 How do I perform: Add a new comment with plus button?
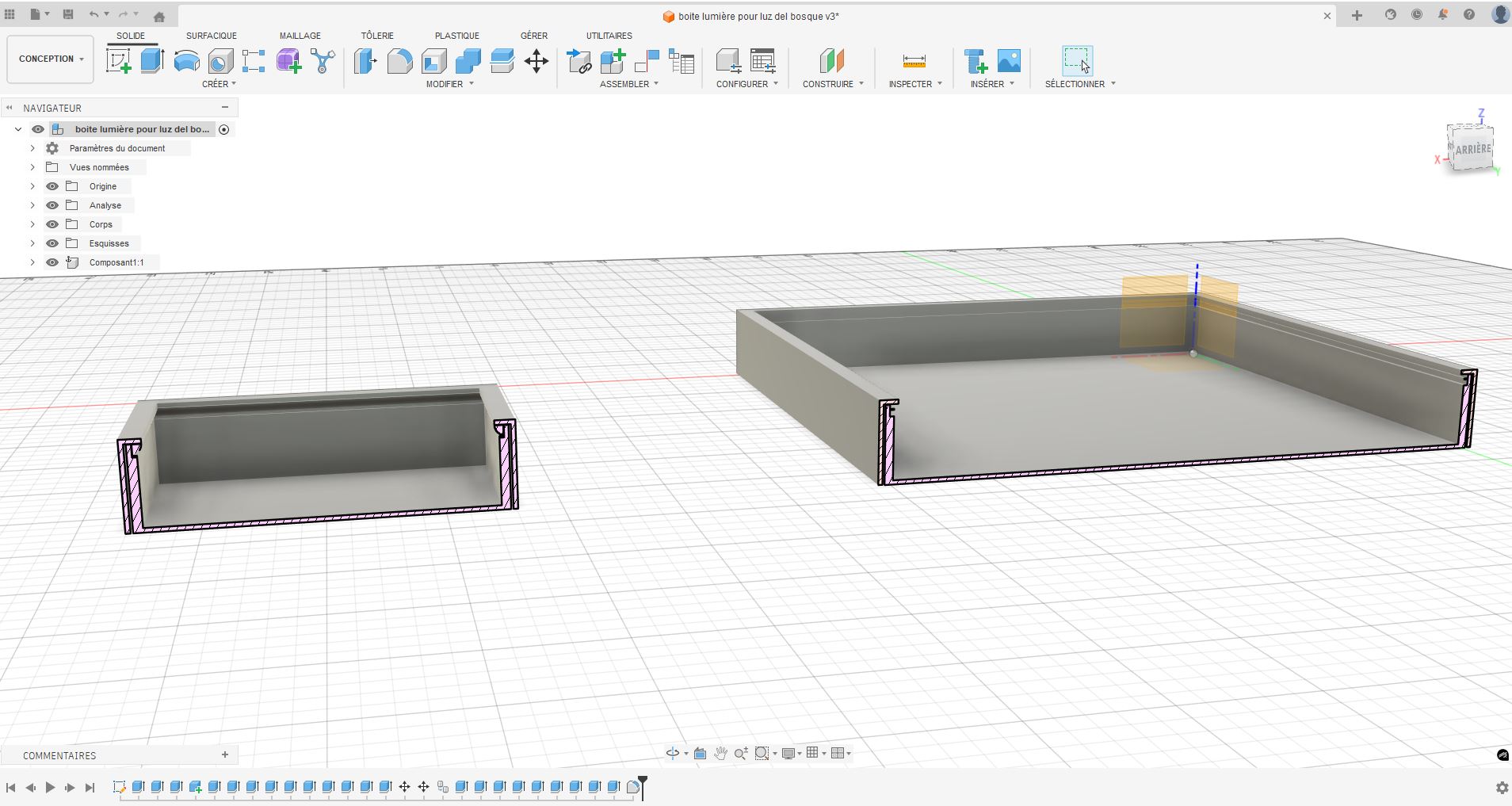point(225,755)
